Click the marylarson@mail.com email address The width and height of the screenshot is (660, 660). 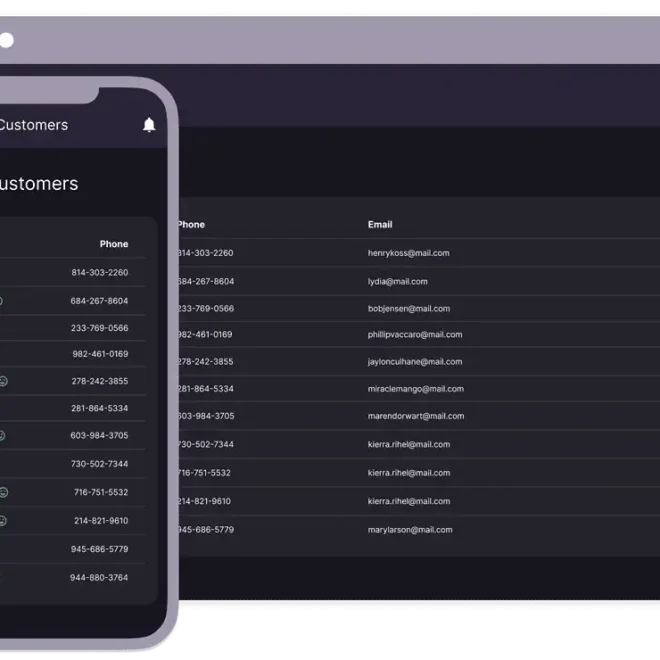pos(410,530)
